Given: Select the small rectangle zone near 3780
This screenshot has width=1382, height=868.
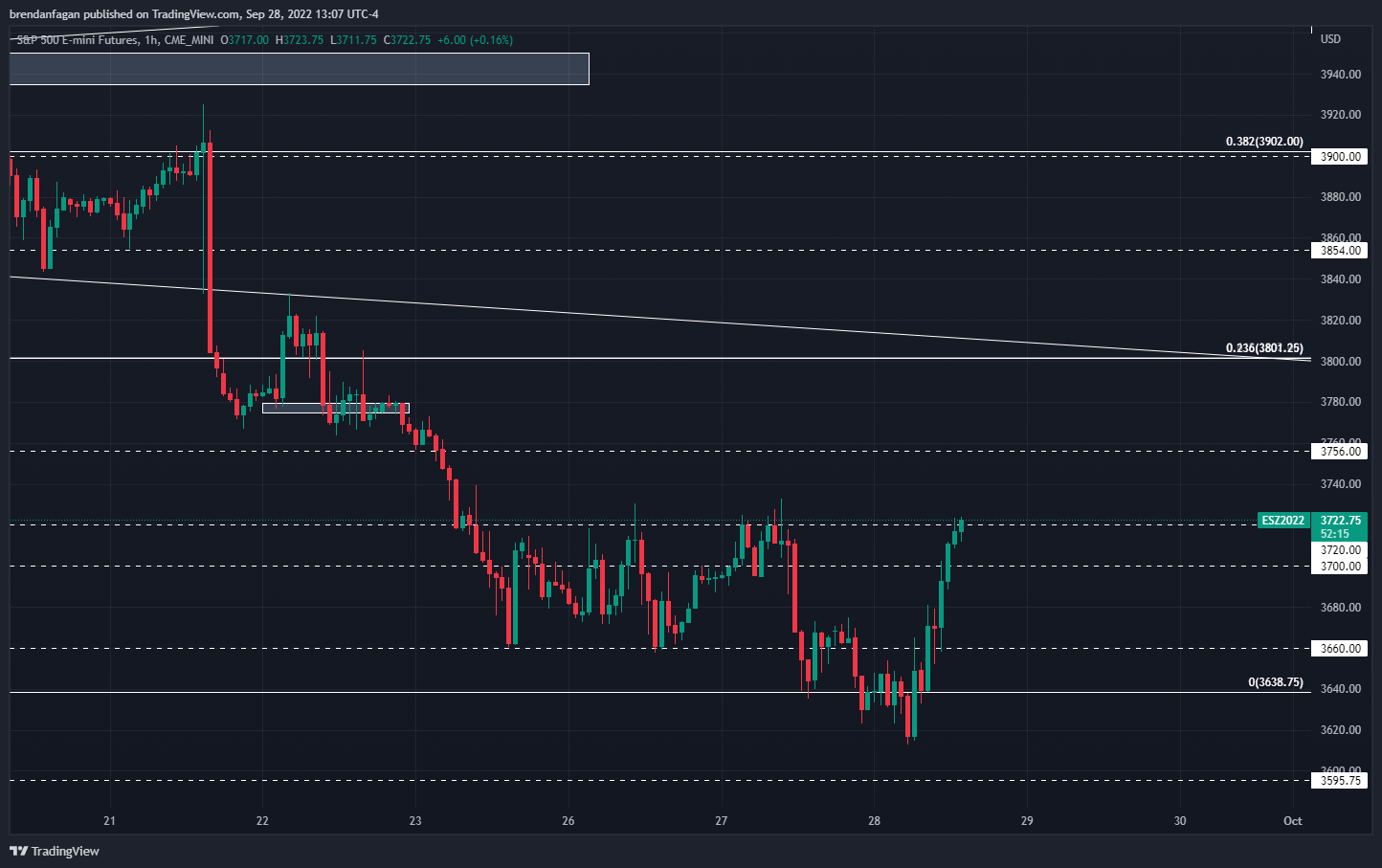Looking at the screenshot, I should click(336, 409).
